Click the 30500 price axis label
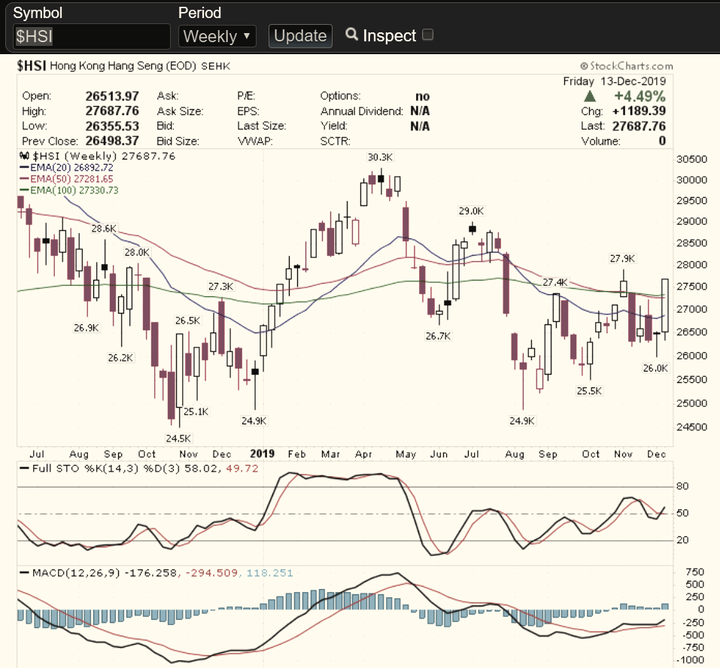This screenshot has height=668, width=720. 692,160
